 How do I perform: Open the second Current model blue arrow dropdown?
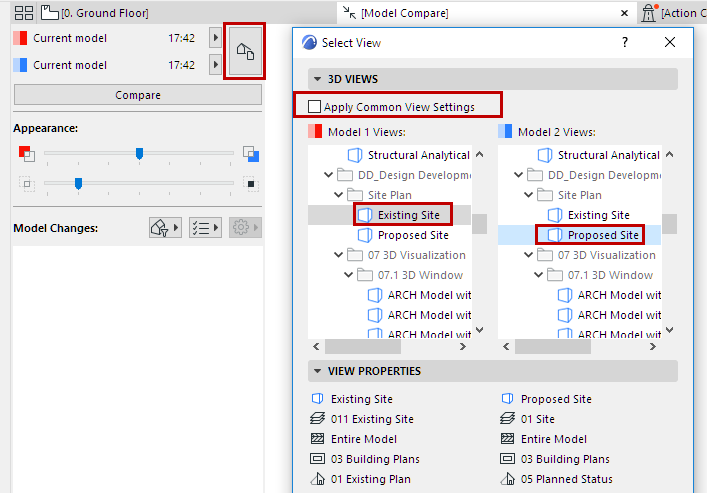point(215,64)
